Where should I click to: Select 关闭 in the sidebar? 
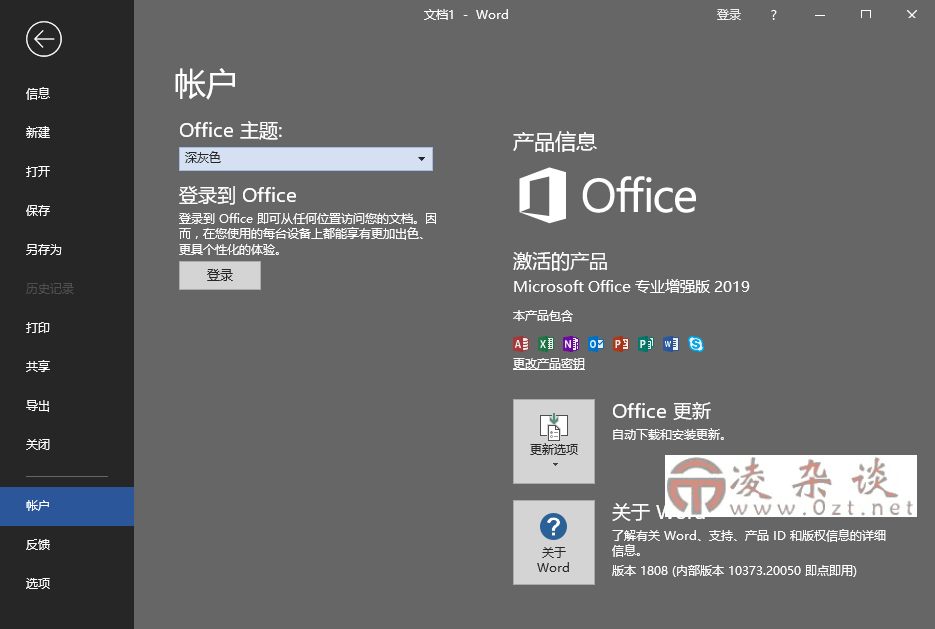pos(67,444)
